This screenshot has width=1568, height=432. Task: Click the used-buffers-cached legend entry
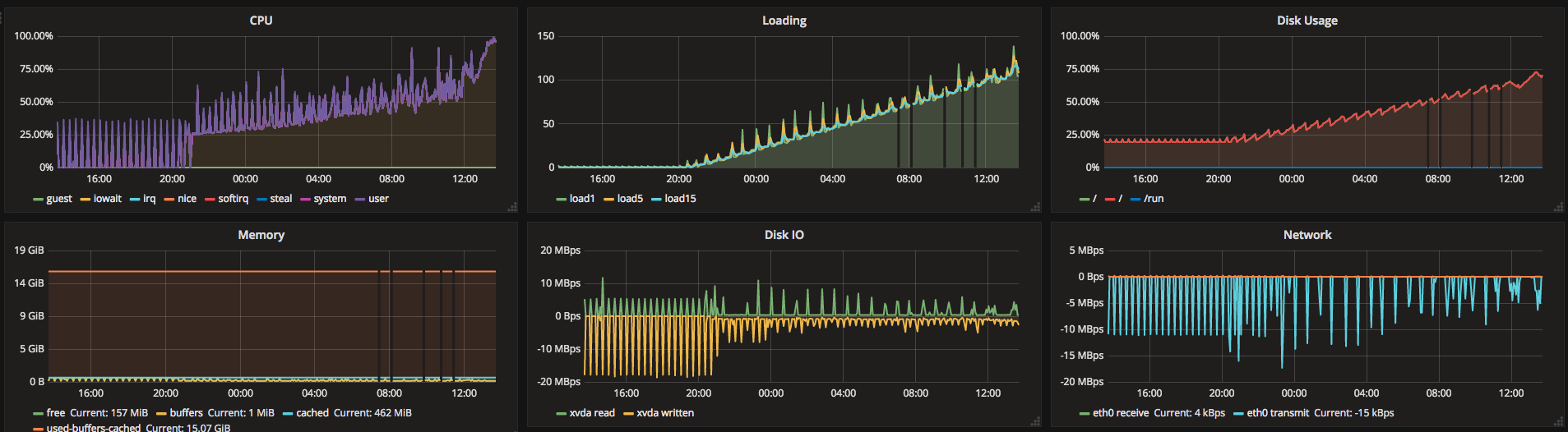tap(94, 428)
